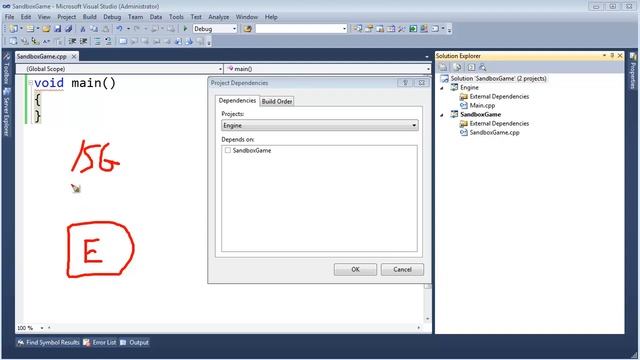Click the Increase Indent toolbar icon
640x360 pixels.
[84, 41]
